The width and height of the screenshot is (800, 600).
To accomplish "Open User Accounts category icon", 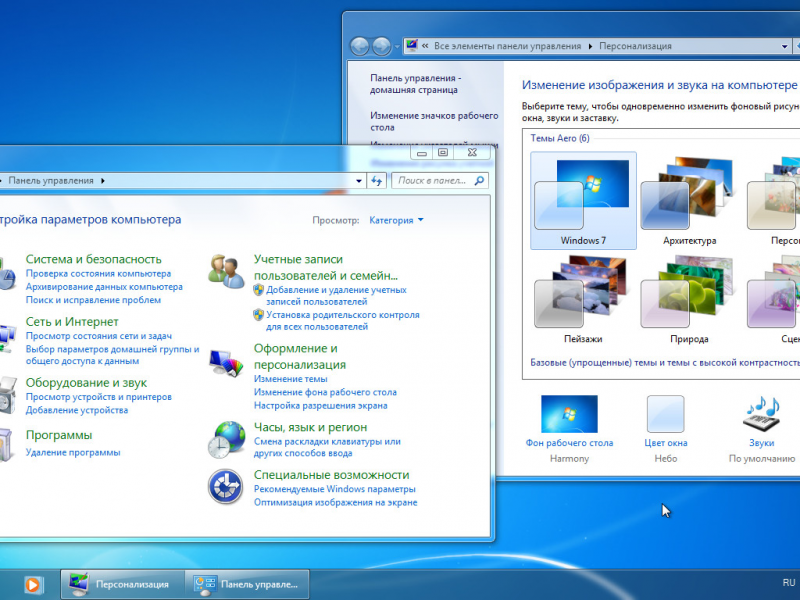I will coord(227,272).
